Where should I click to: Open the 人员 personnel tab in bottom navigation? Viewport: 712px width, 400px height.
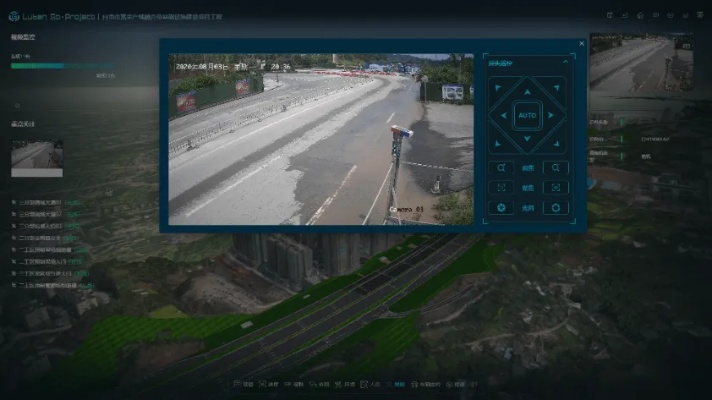(x=370, y=384)
